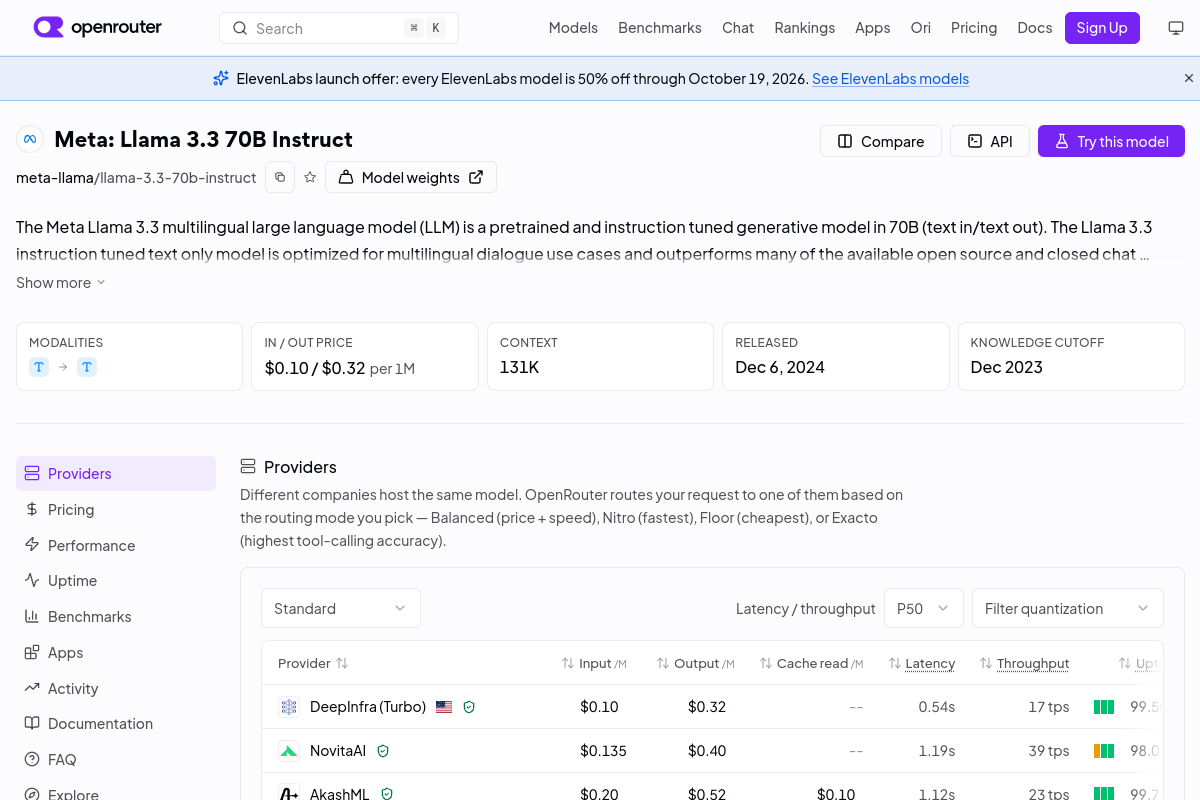
Task: Sort by Input price column
Action: tap(594, 663)
